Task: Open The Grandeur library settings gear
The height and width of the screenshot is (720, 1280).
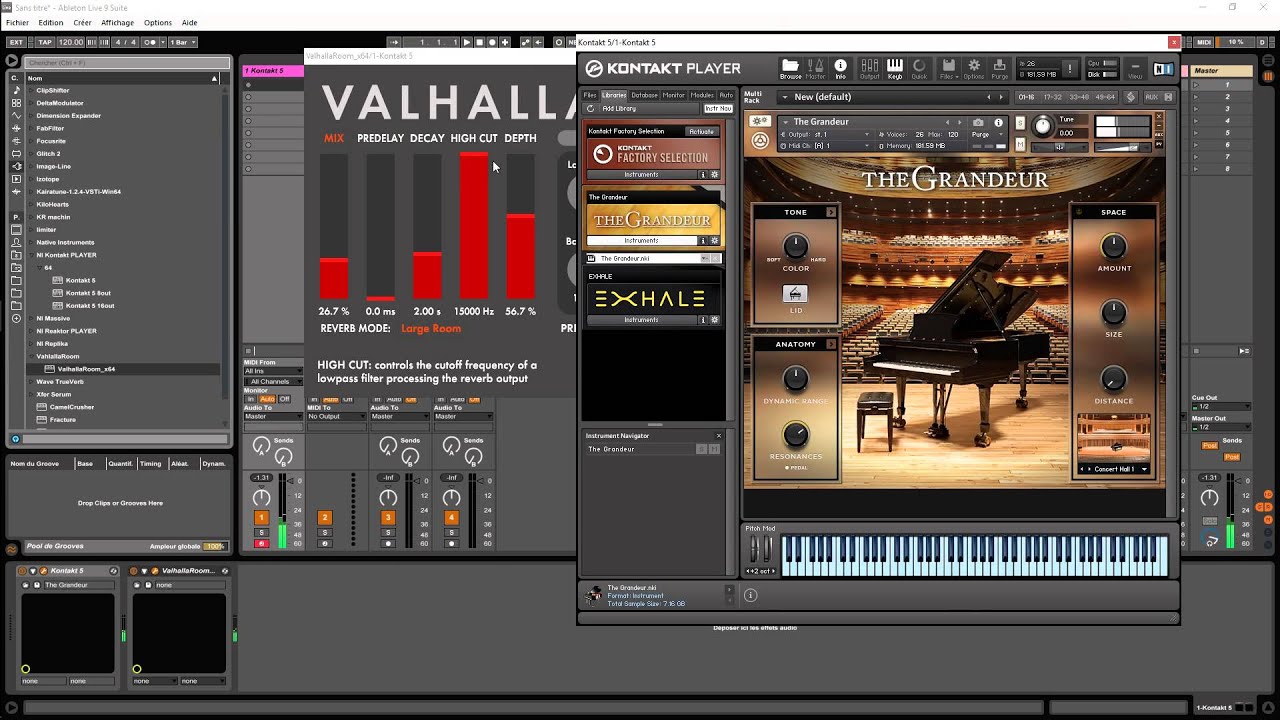Action: point(714,240)
